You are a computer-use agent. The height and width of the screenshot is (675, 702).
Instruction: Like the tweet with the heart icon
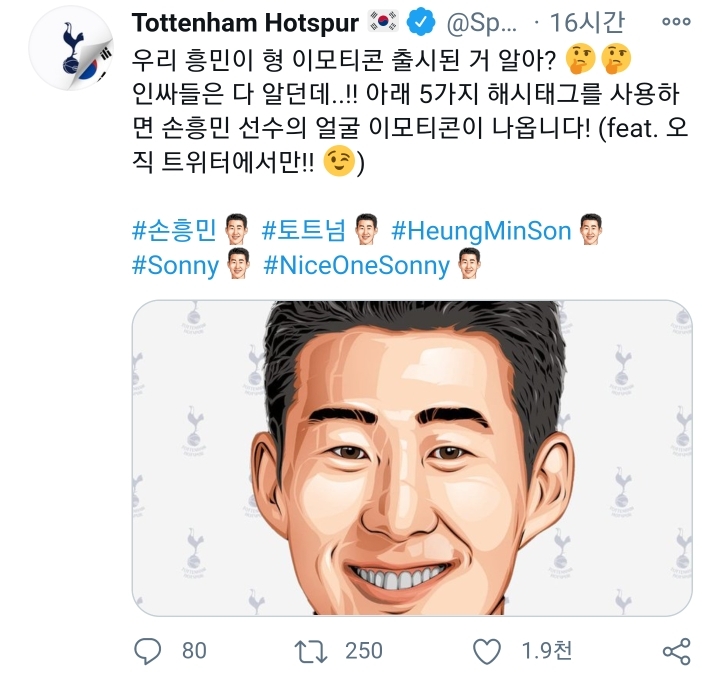click(x=487, y=651)
